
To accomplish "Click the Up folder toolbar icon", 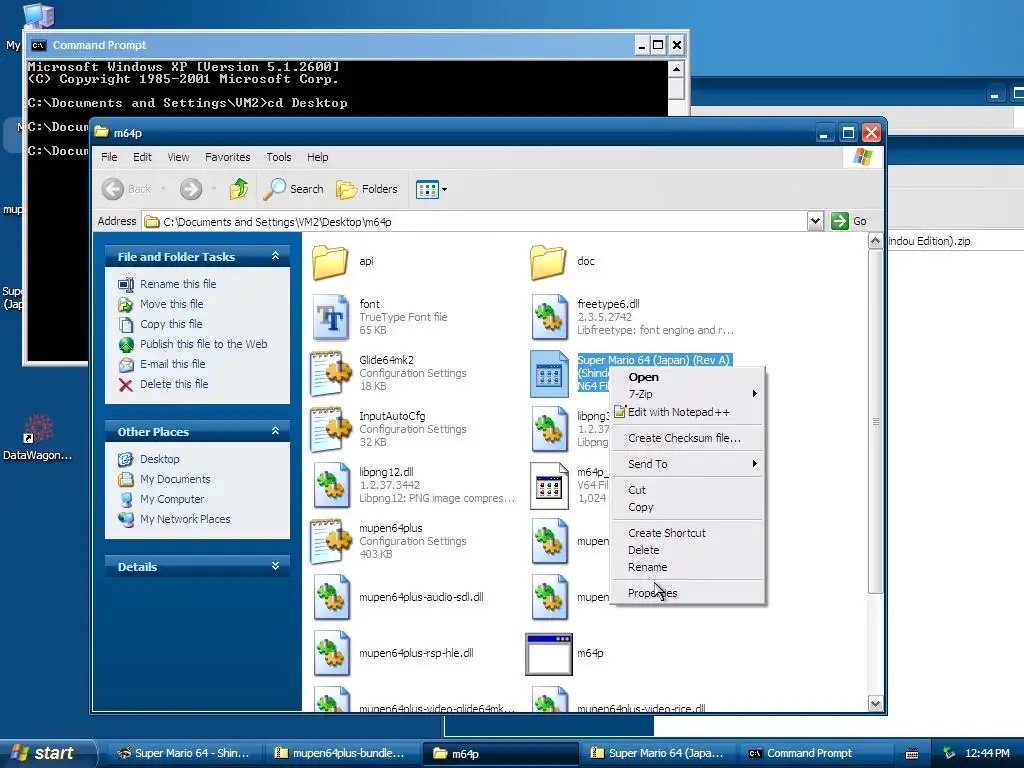I will tap(238, 189).
